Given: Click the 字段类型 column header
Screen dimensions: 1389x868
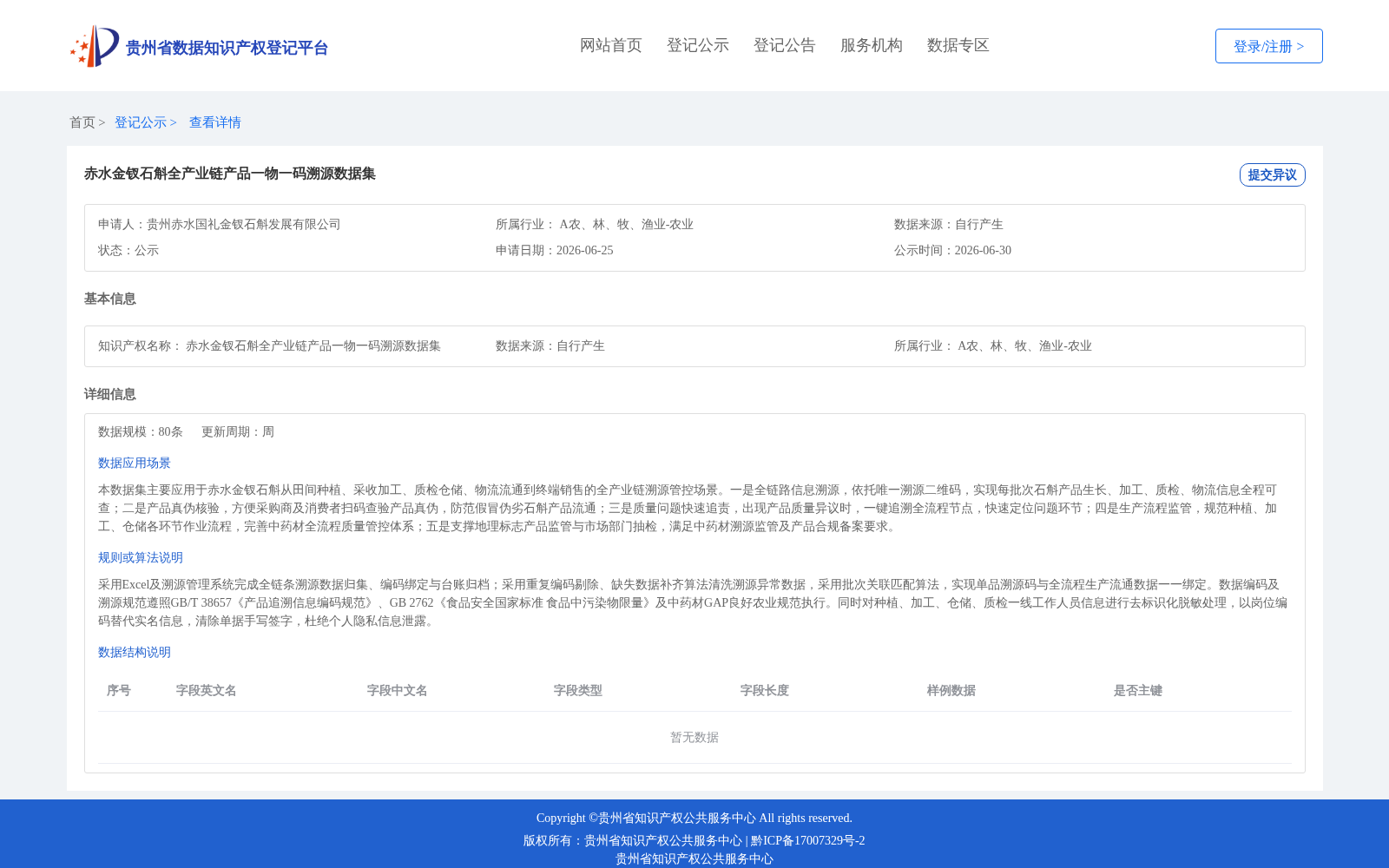Looking at the screenshot, I should tap(578, 690).
